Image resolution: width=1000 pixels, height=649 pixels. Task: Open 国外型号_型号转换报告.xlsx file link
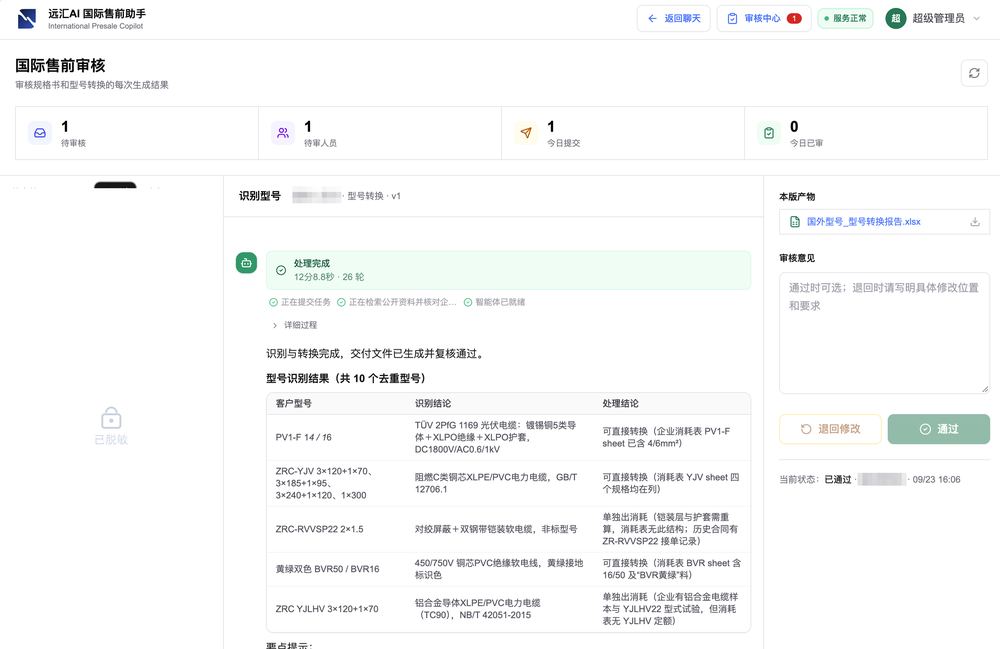pyautogui.click(x=864, y=222)
